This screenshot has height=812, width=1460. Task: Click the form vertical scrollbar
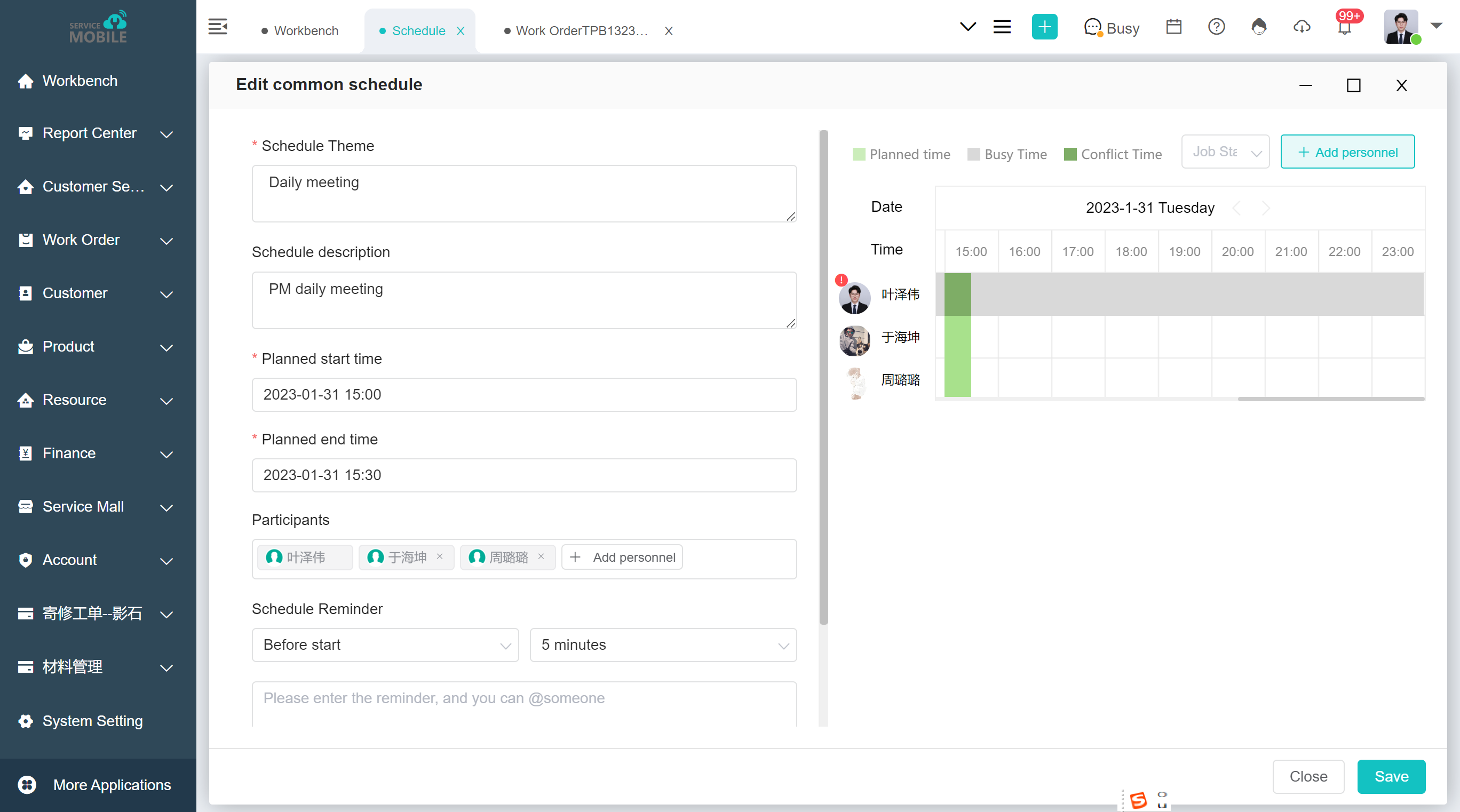coord(823,377)
